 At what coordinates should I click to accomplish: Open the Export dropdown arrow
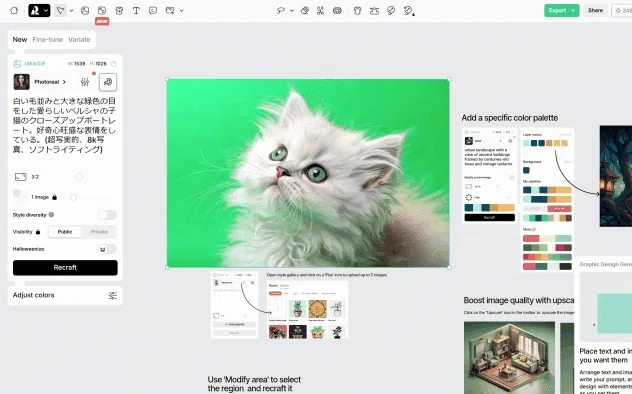coord(573,10)
